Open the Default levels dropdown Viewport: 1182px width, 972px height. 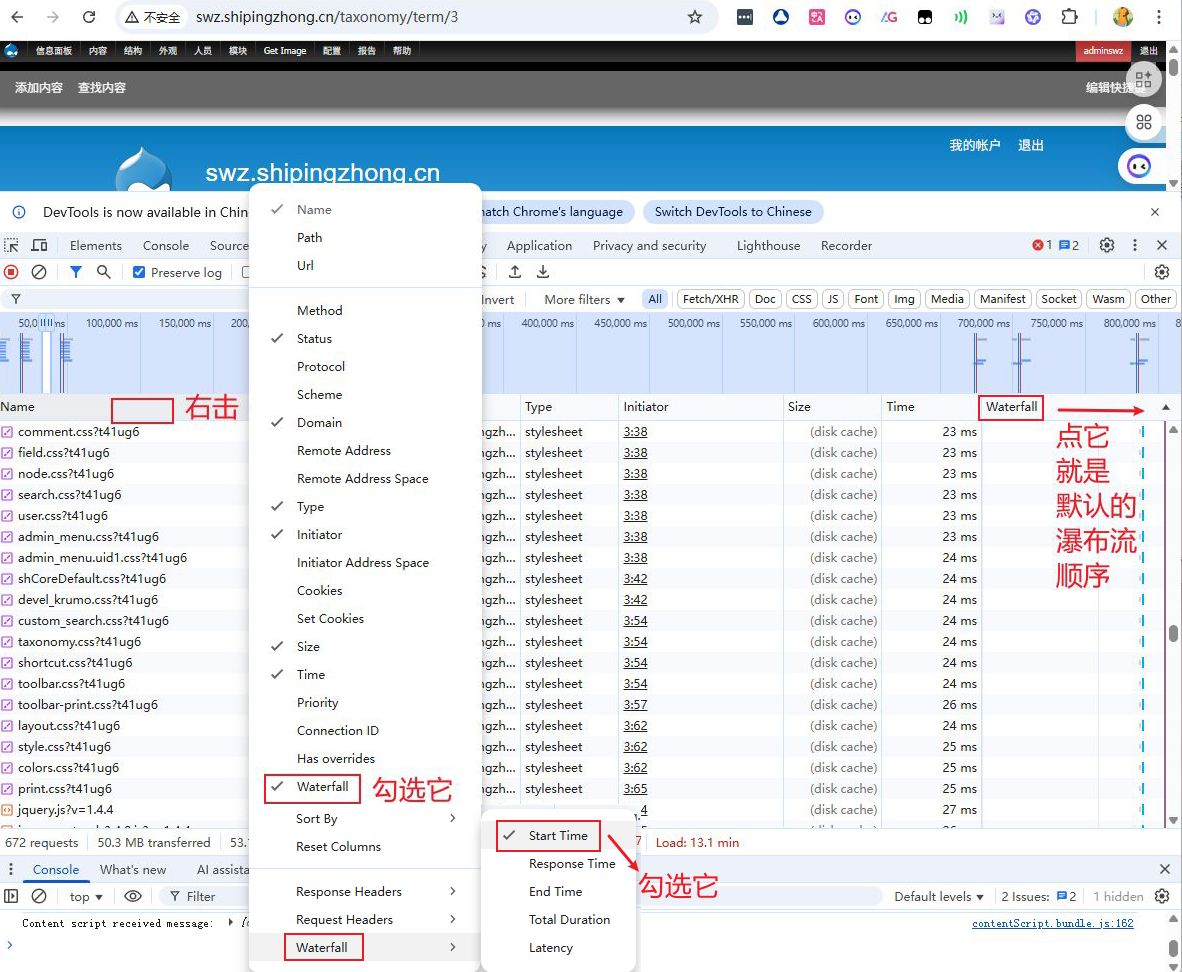939,896
